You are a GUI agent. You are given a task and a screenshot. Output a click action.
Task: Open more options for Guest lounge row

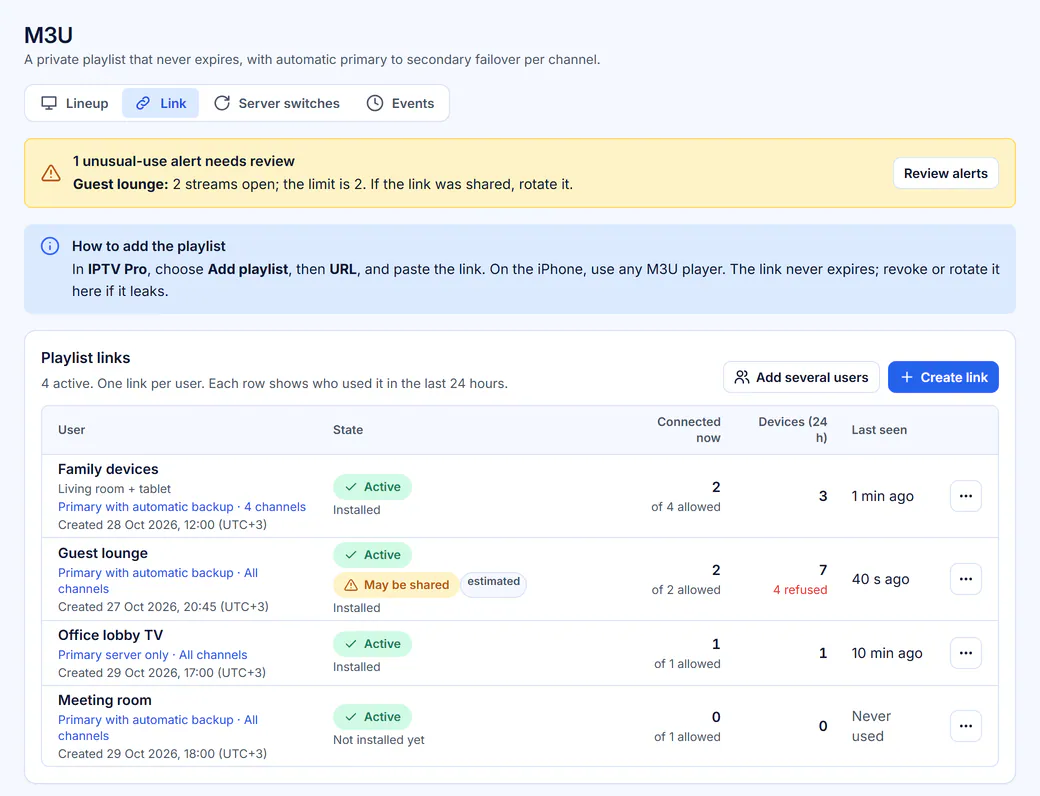tap(966, 579)
